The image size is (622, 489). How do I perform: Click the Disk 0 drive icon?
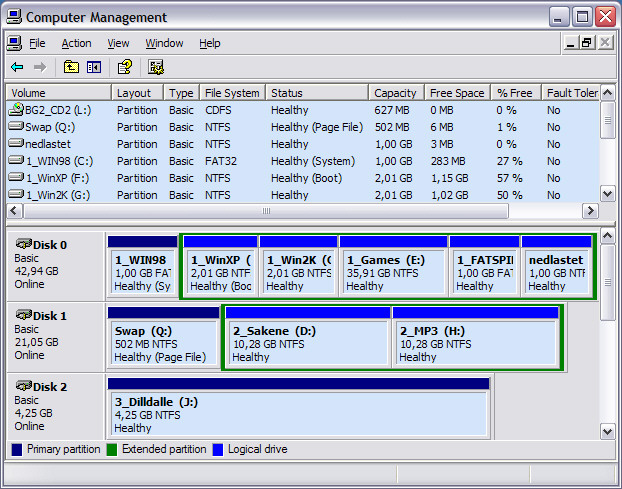24,244
